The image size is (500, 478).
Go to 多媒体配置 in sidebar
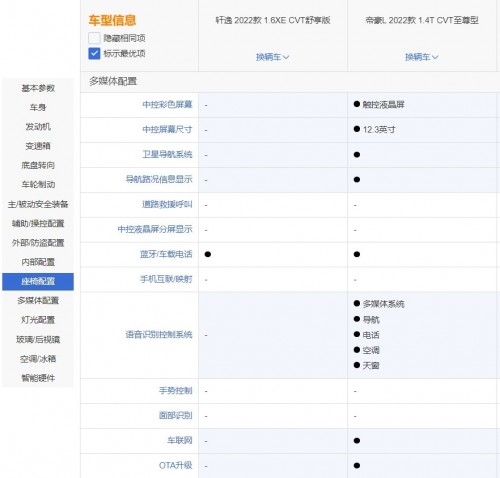(x=38, y=301)
